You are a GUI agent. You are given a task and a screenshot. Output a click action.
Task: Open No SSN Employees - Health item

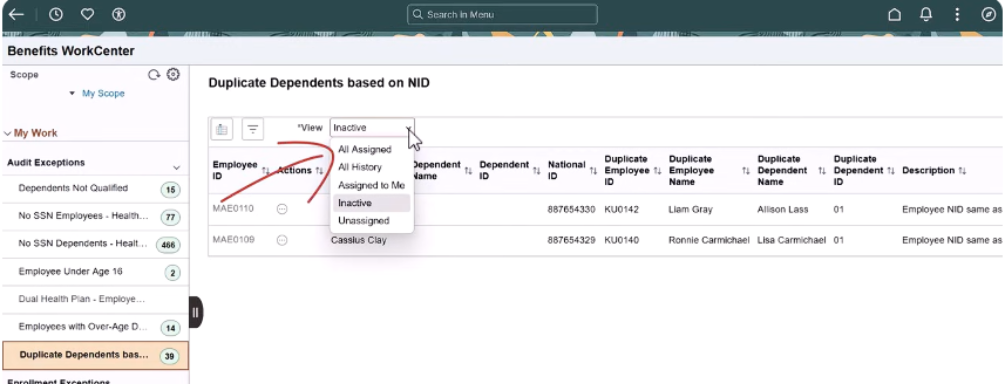(x=96, y=216)
